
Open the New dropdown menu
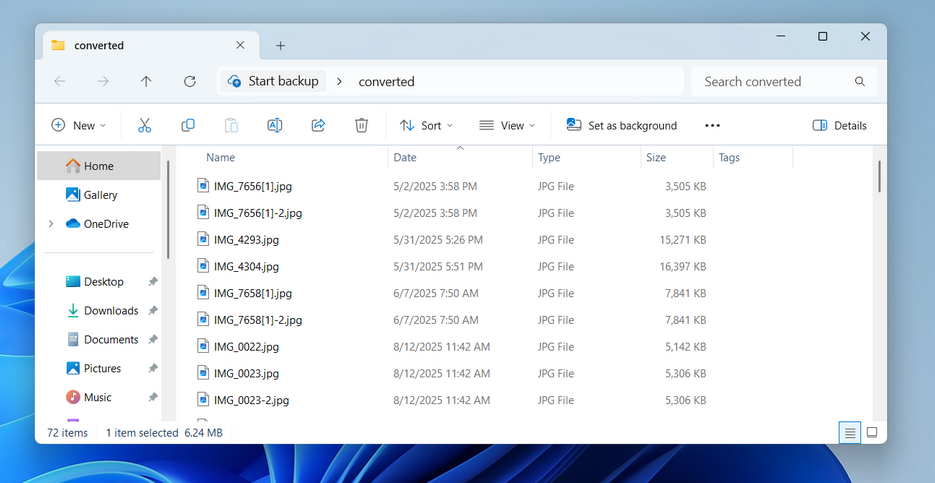(x=78, y=125)
